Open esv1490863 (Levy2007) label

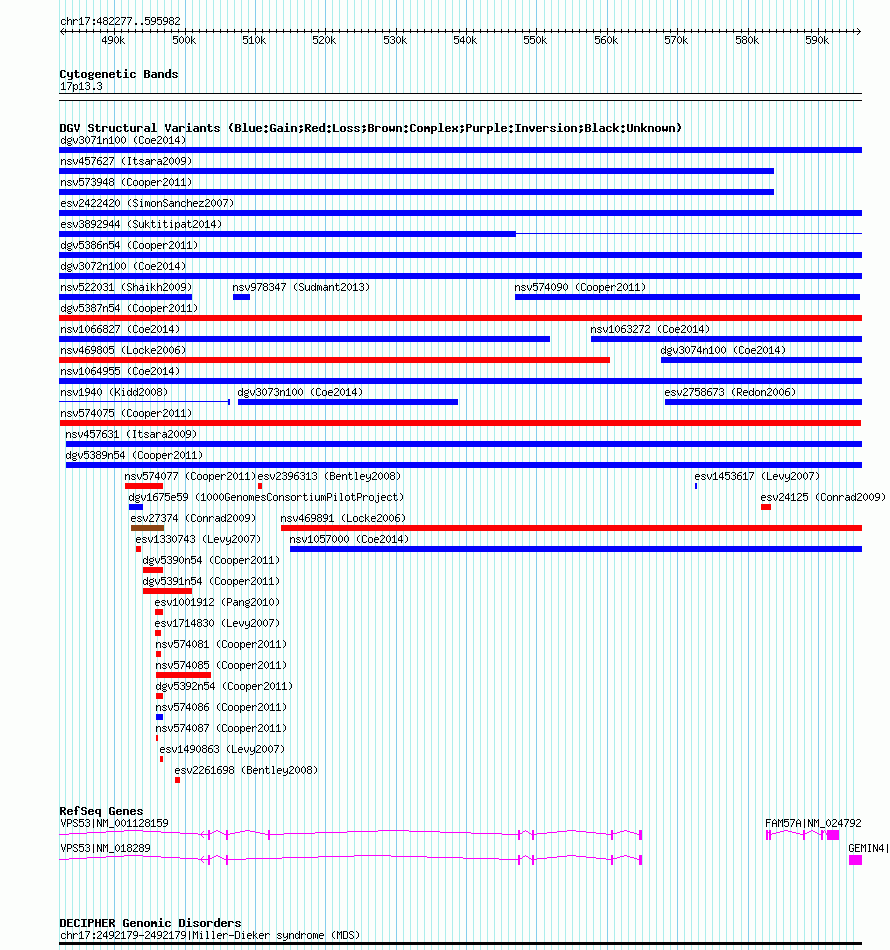pyautogui.click(x=222, y=749)
